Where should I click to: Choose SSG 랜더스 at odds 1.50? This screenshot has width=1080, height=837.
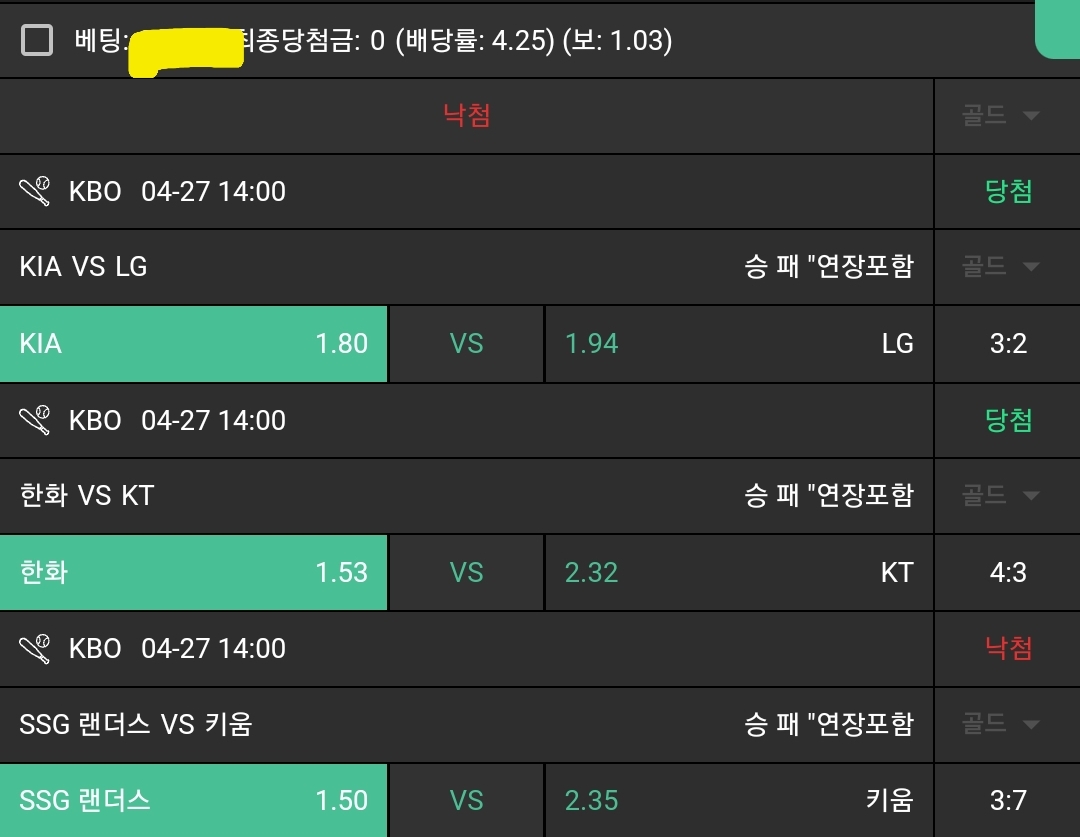pyautogui.click(x=194, y=800)
